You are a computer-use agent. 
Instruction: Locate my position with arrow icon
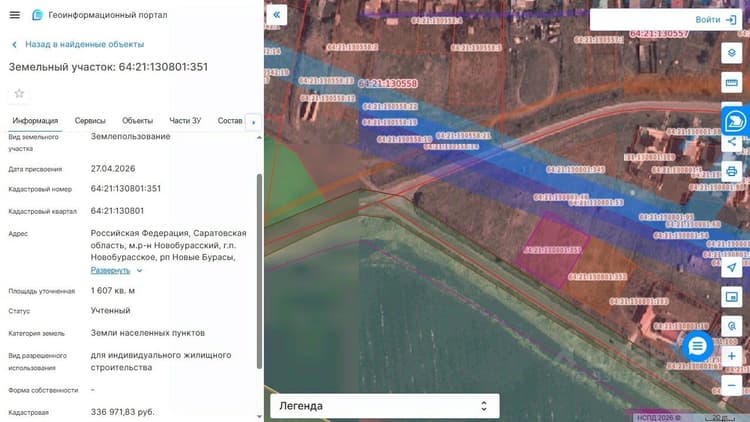tap(731, 267)
